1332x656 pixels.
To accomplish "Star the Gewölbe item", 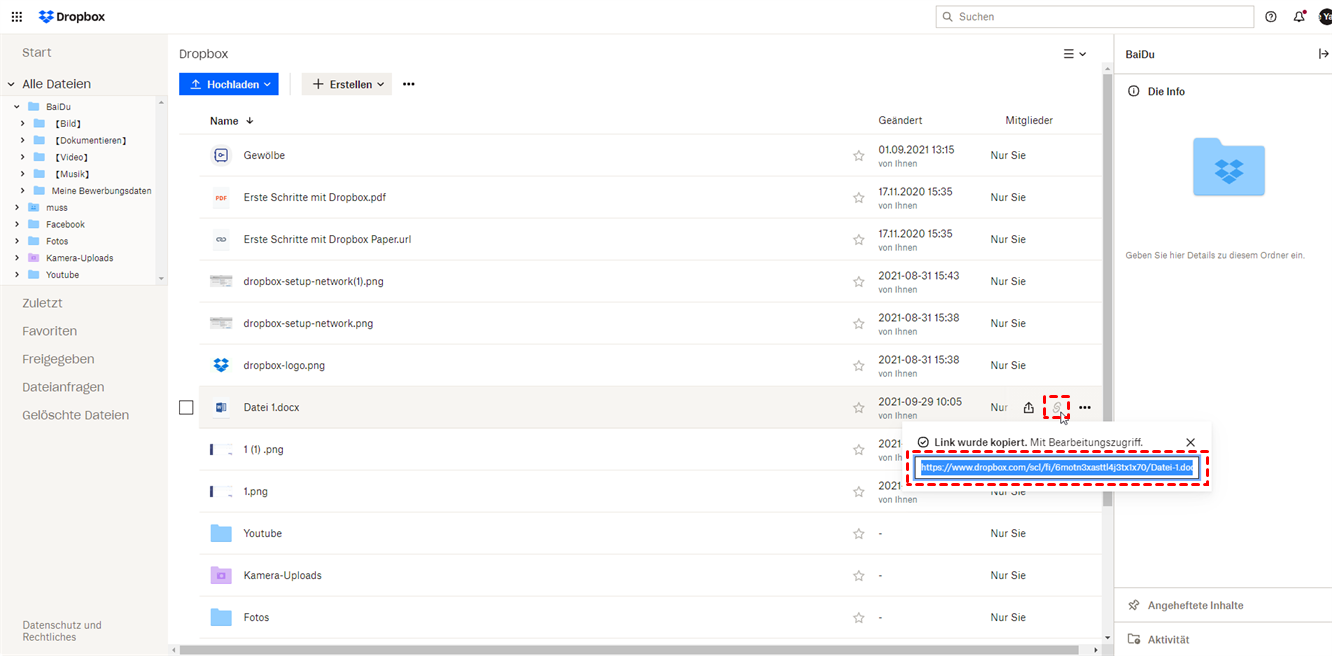I will [858, 156].
